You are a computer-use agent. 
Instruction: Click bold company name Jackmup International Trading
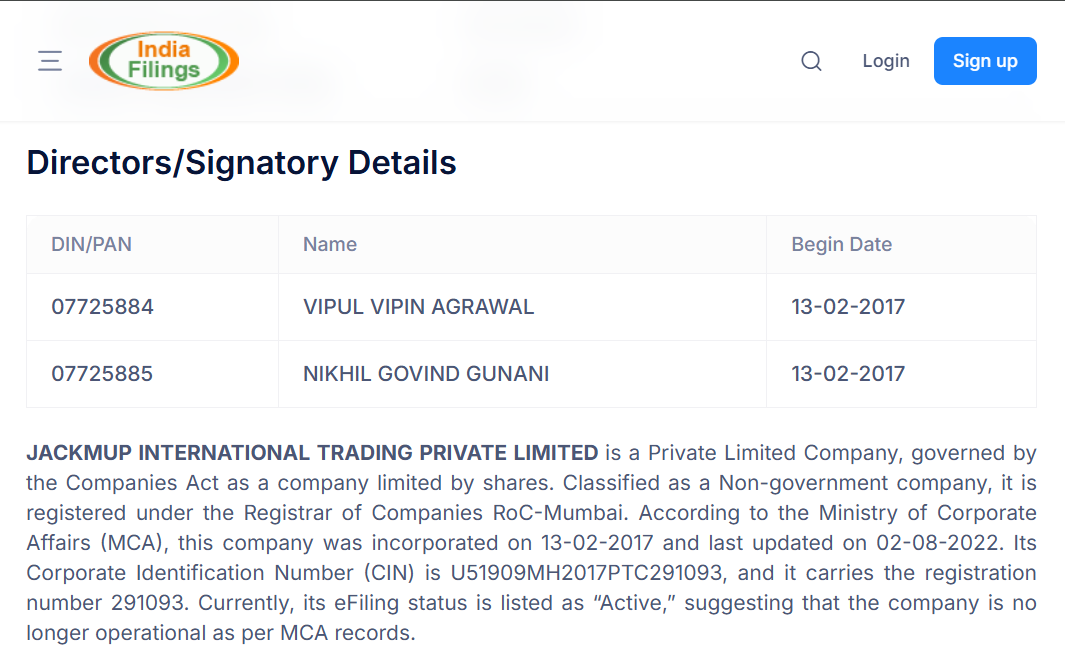[x=312, y=453]
